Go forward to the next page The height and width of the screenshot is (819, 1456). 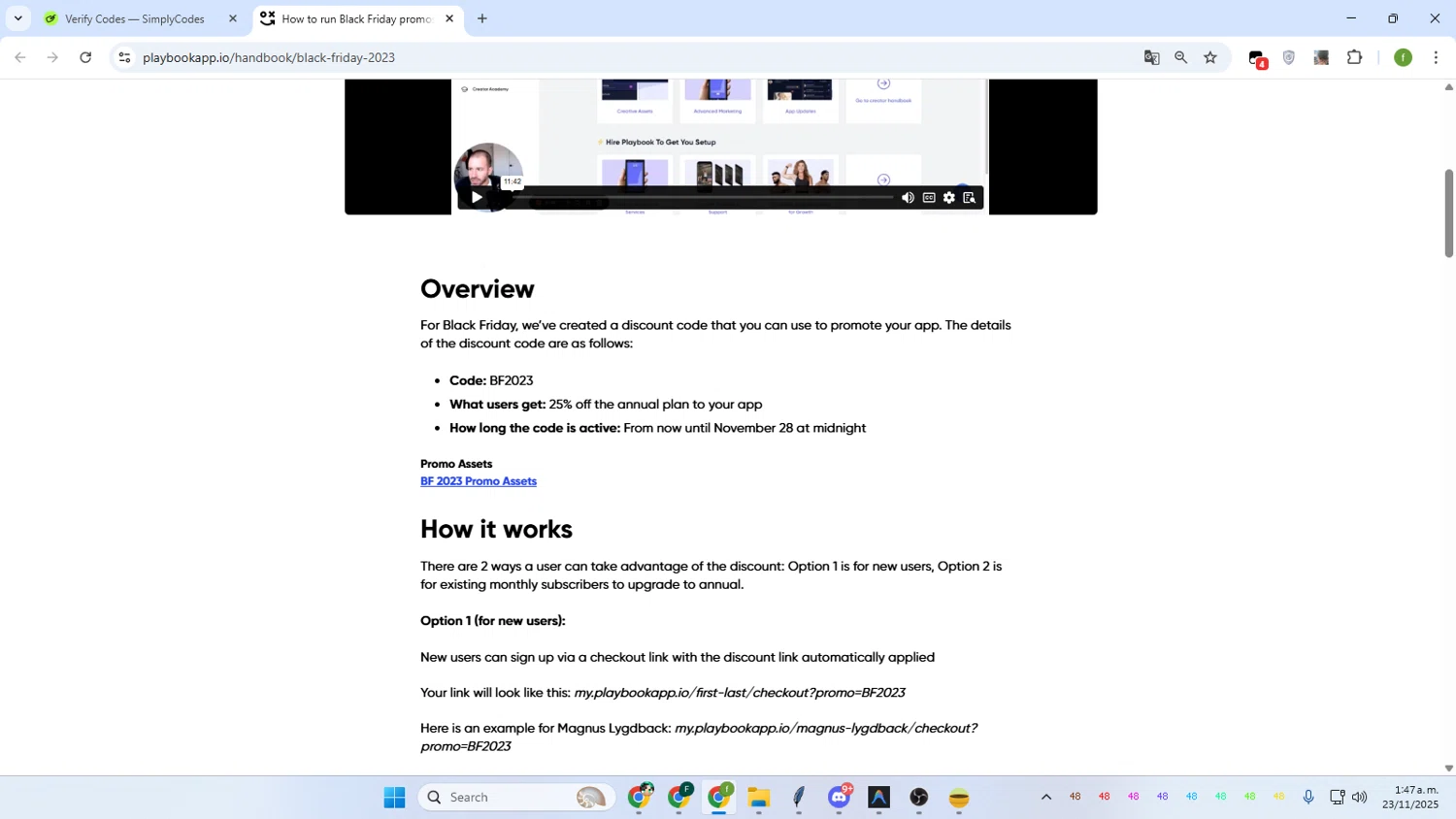pyautogui.click(x=52, y=57)
